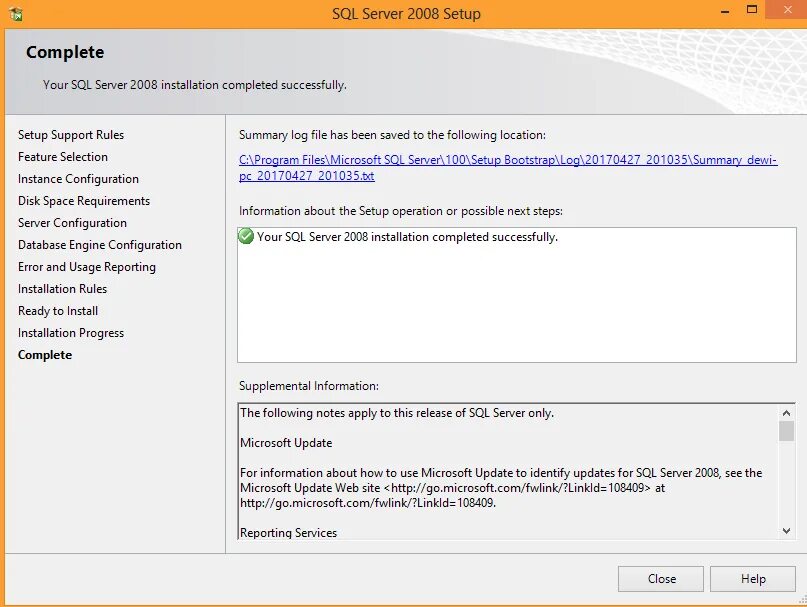Click the Help button
This screenshot has height=607, width=807.
click(753, 579)
